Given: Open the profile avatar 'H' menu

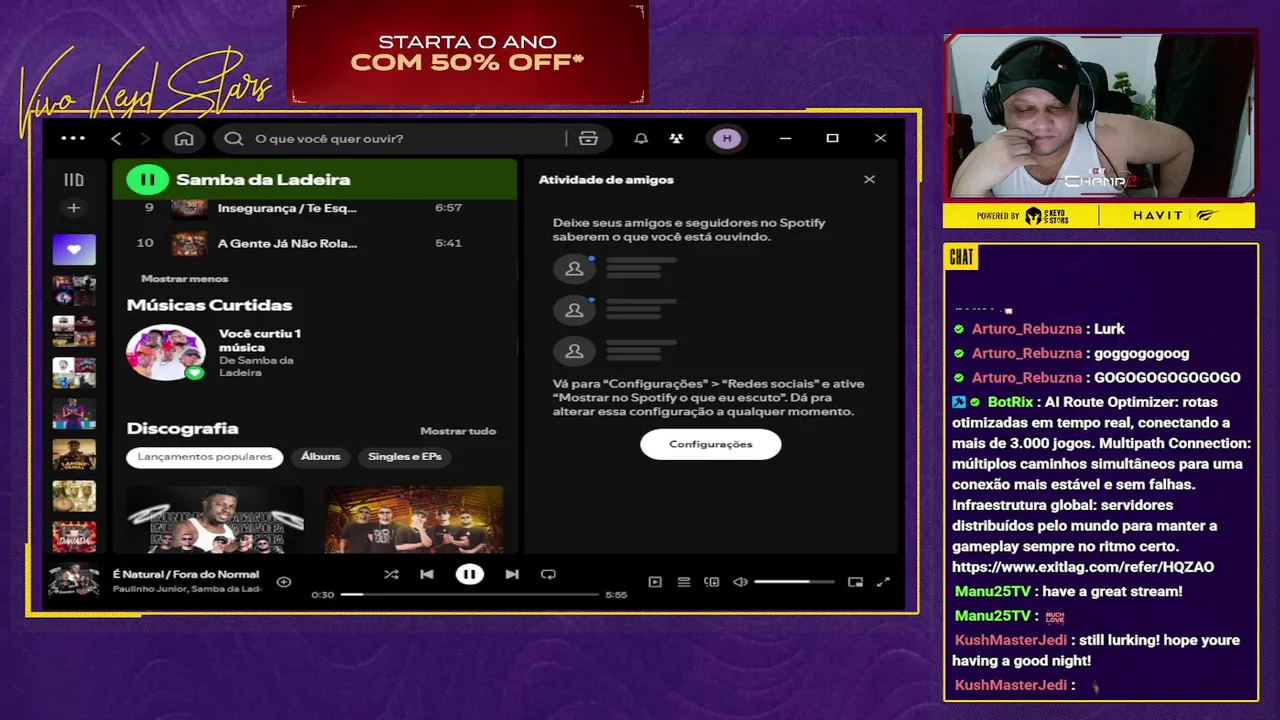Looking at the screenshot, I should pyautogui.click(x=727, y=139).
